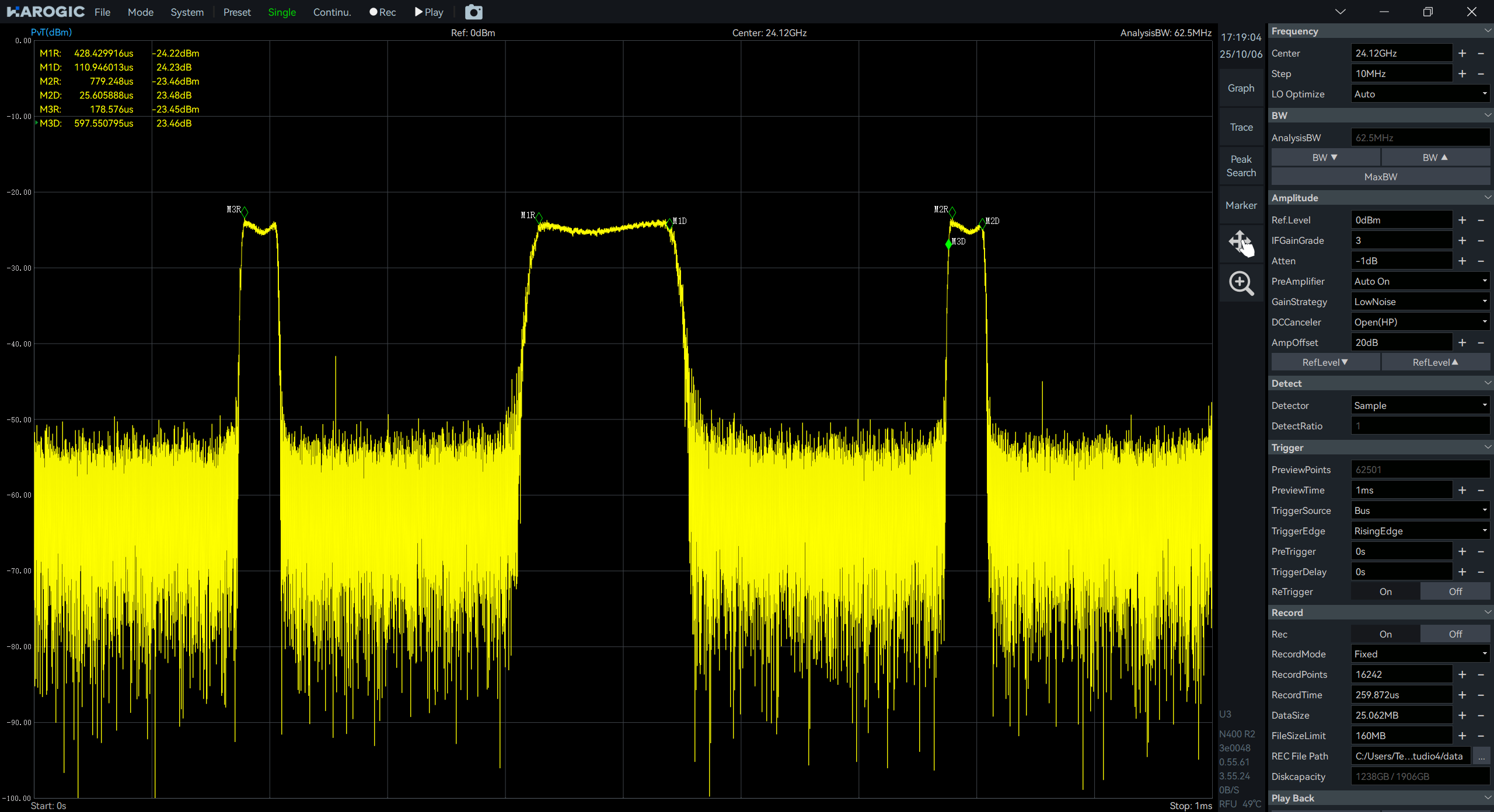This screenshot has width=1494, height=812.
Task: Open the Mode menu
Action: pyautogui.click(x=141, y=12)
